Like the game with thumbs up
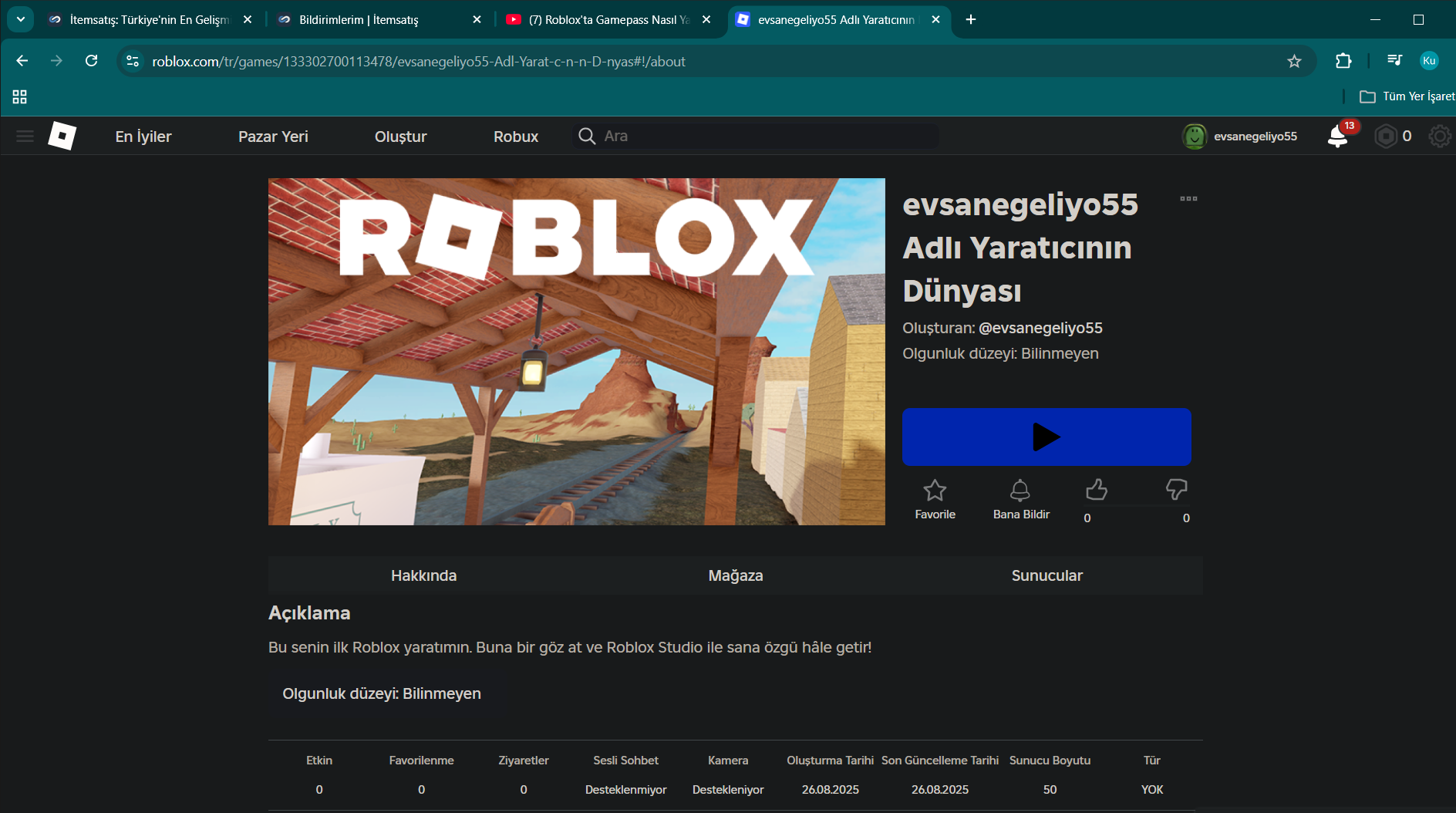The height and width of the screenshot is (813, 1456). 1096,490
